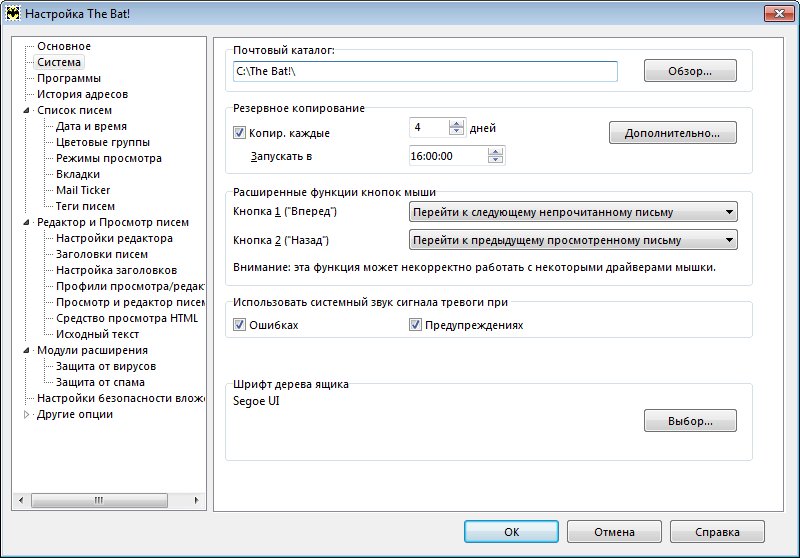Increase Запускать в time up arrow
The image size is (800, 558).
click(x=495, y=151)
